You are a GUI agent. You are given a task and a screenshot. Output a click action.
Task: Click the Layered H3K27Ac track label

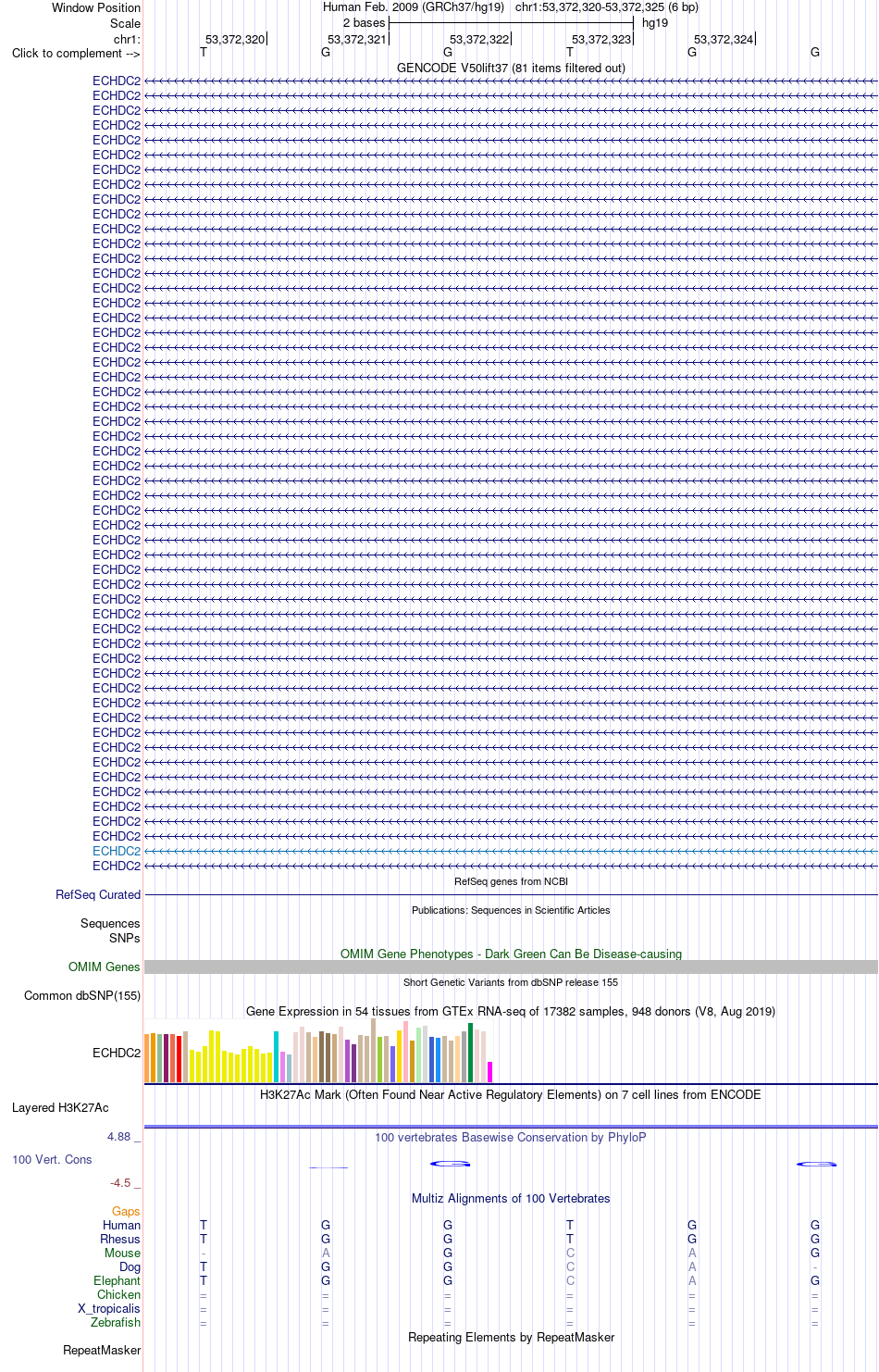[60, 1108]
